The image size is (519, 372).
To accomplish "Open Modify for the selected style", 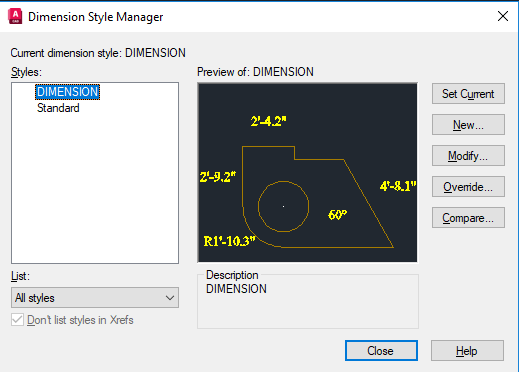I will coord(468,156).
